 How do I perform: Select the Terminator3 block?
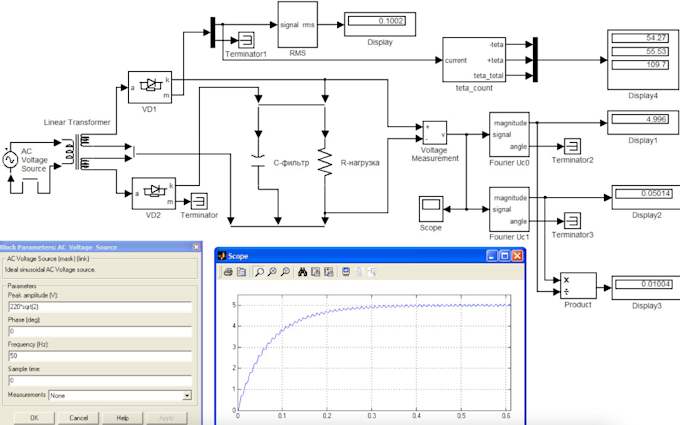pyautogui.click(x=572, y=221)
